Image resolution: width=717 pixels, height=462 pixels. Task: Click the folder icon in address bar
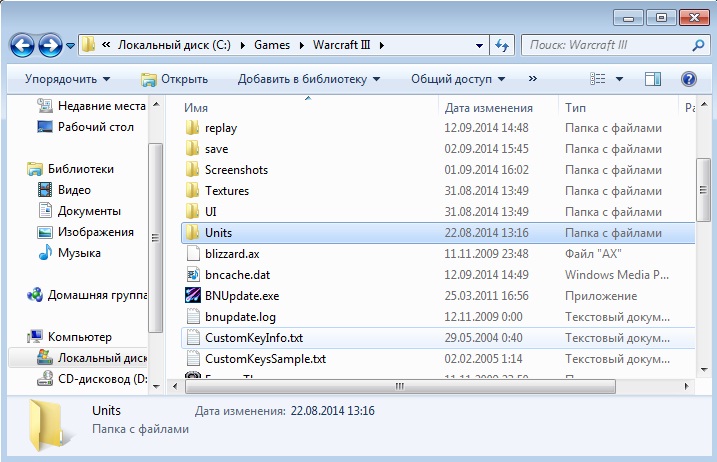pyautogui.click(x=88, y=45)
